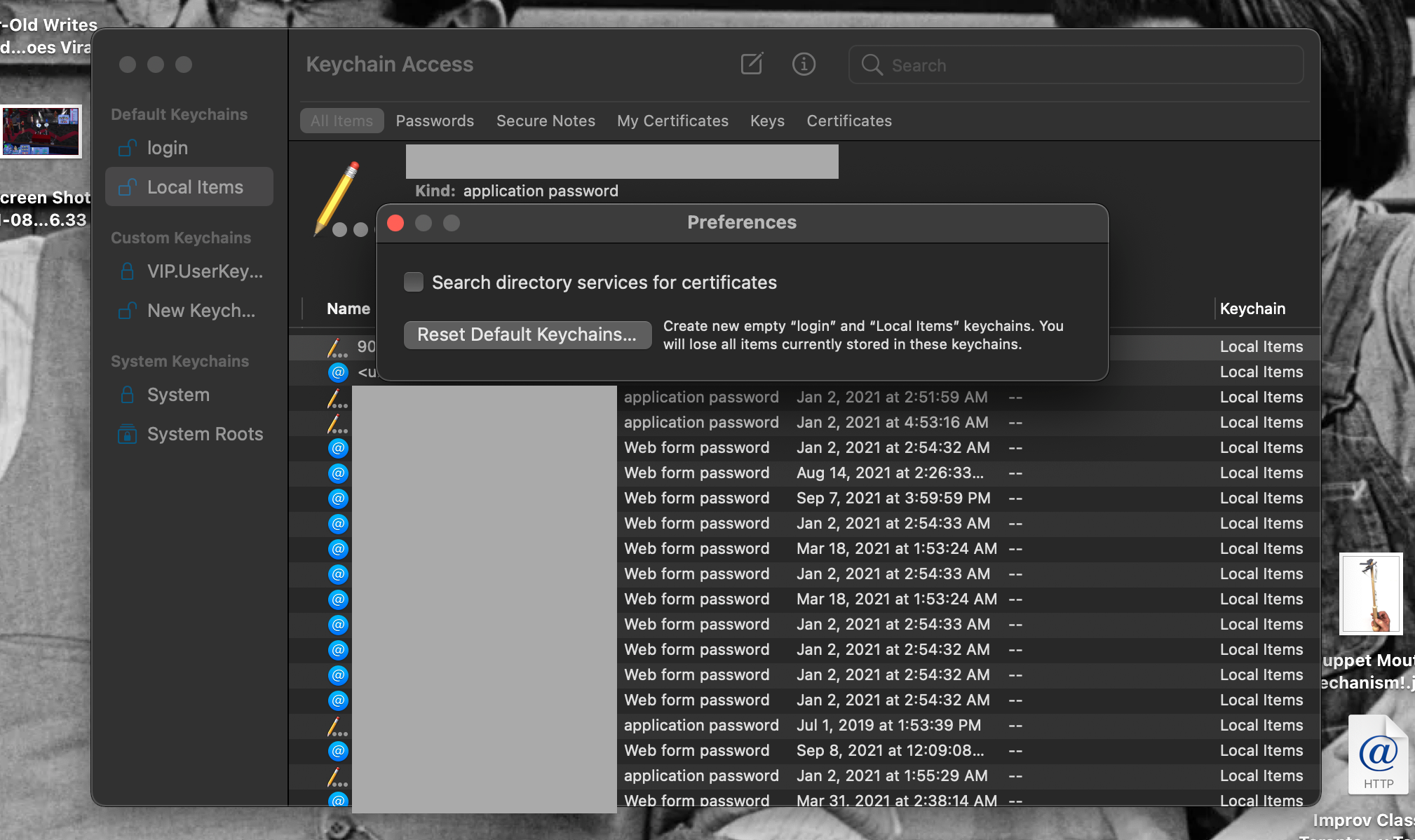This screenshot has width=1415, height=840.
Task: Select Local Items keychain in sidebar
Action: coord(194,187)
